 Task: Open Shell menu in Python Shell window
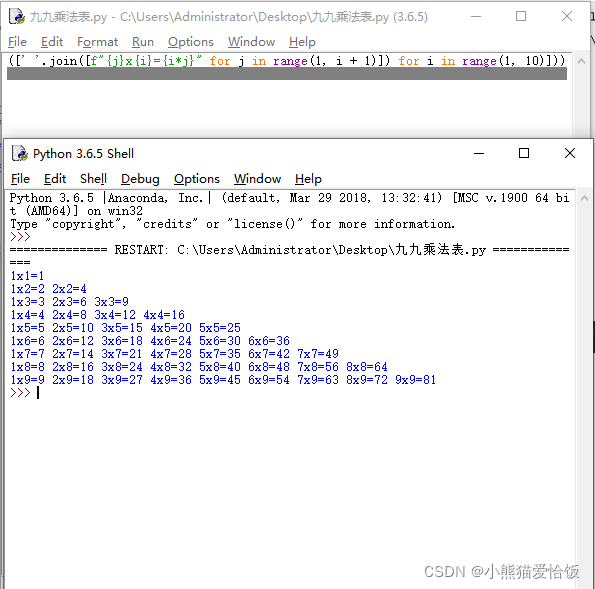tap(93, 179)
